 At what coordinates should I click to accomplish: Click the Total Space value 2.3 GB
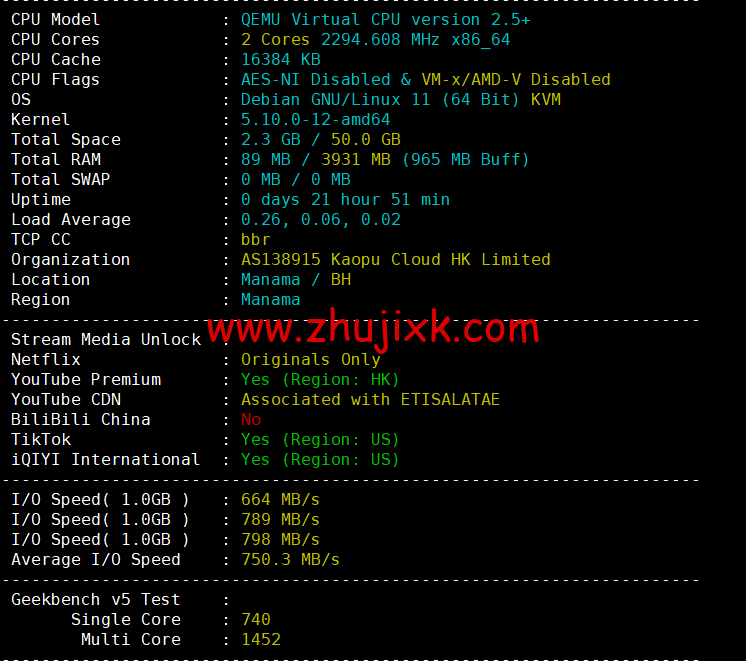270,139
